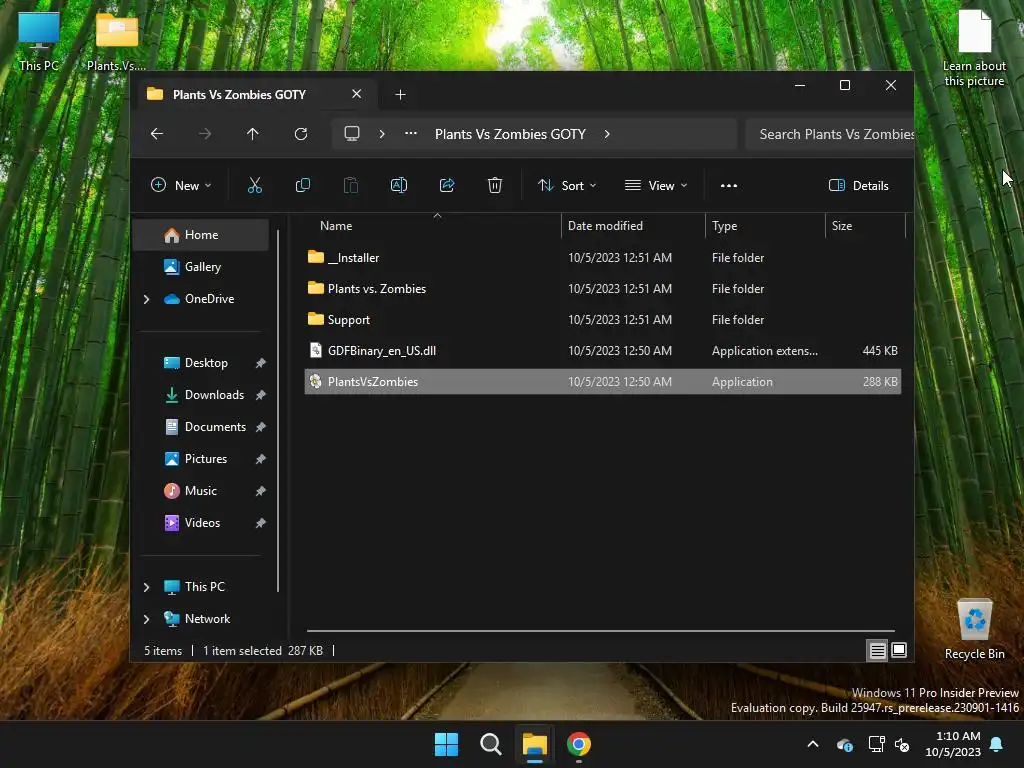The height and width of the screenshot is (768, 1024).
Task: Click the Cut scissors icon
Action: [x=255, y=185]
